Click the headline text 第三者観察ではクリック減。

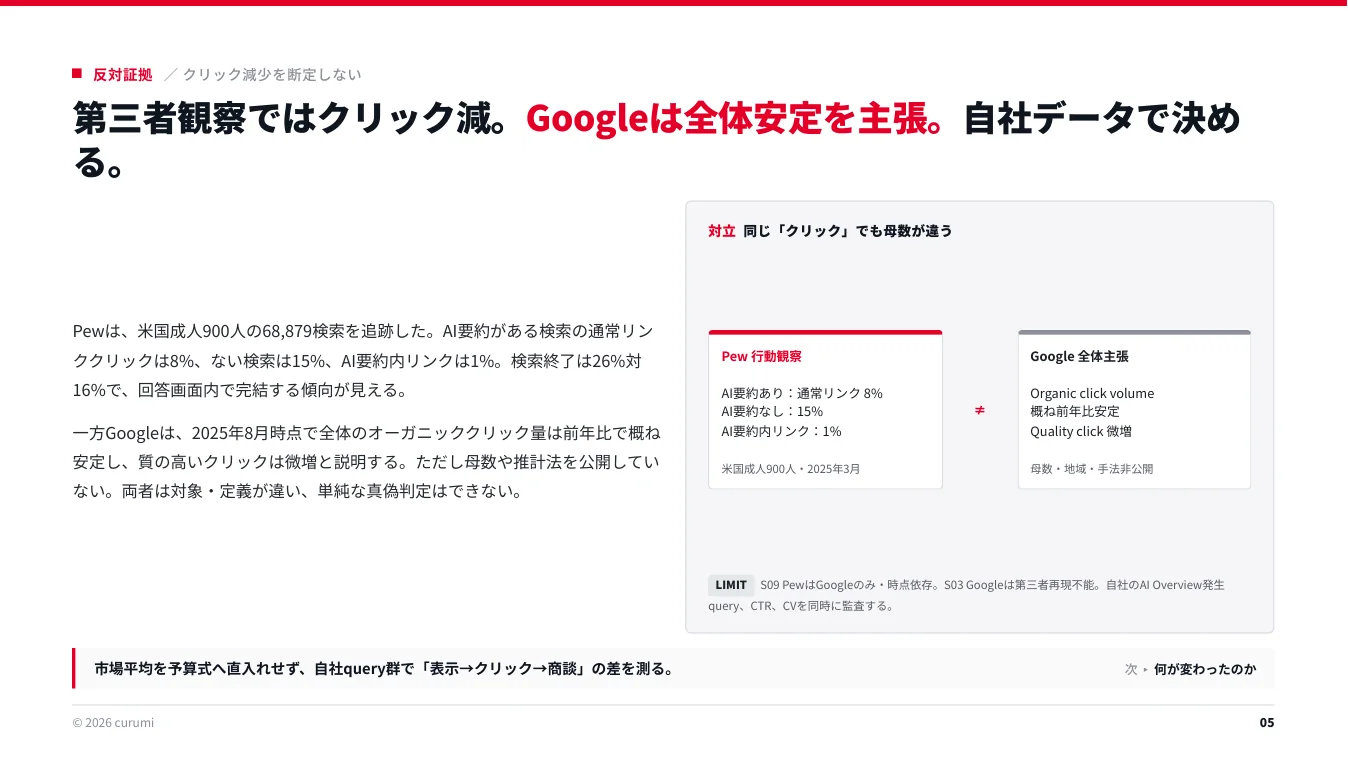click(291, 118)
